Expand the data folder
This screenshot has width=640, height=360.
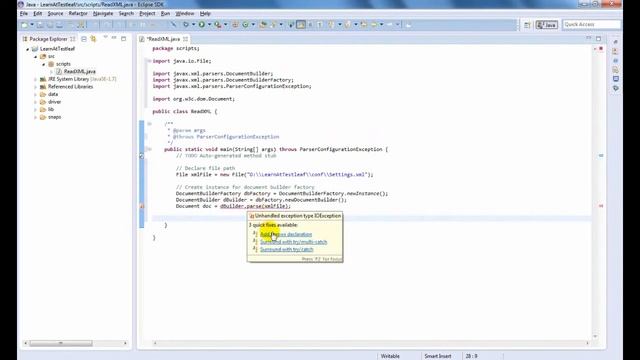pos(36,94)
